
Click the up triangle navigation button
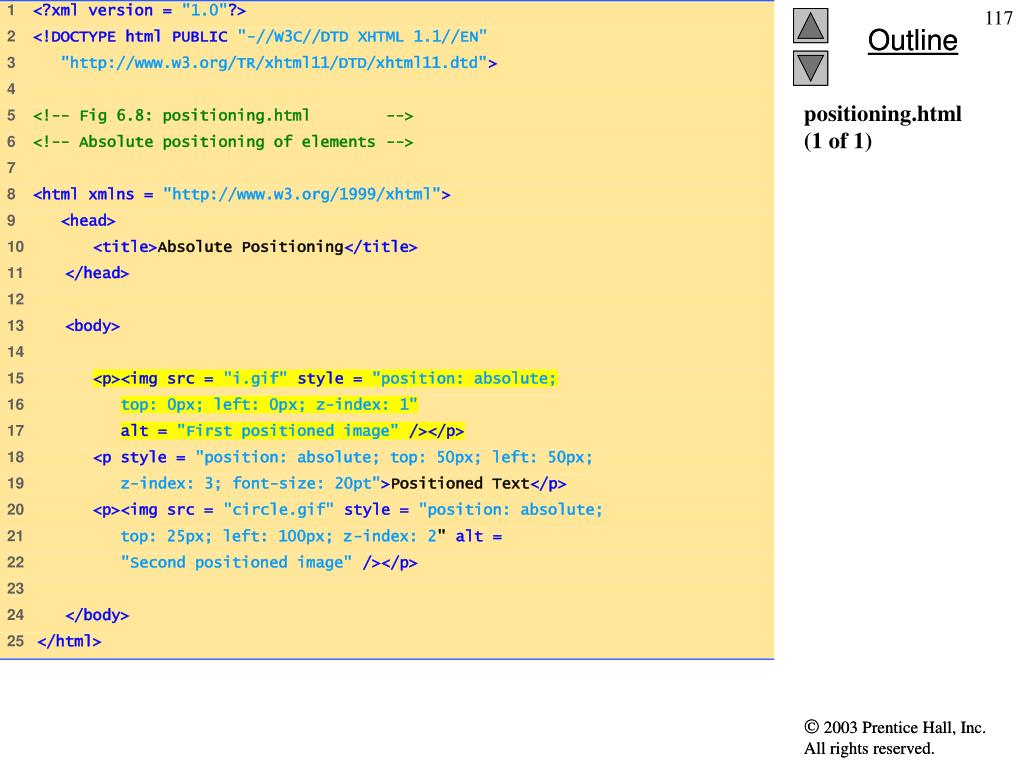[x=810, y=26]
